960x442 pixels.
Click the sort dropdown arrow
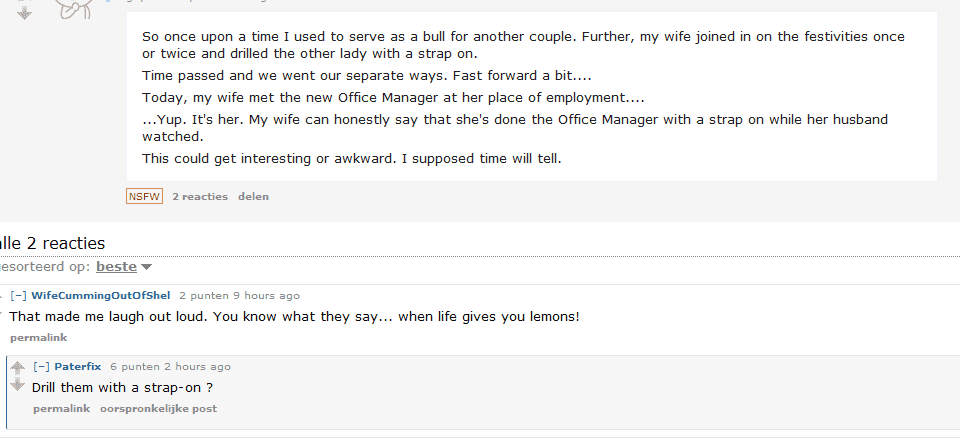tap(147, 267)
